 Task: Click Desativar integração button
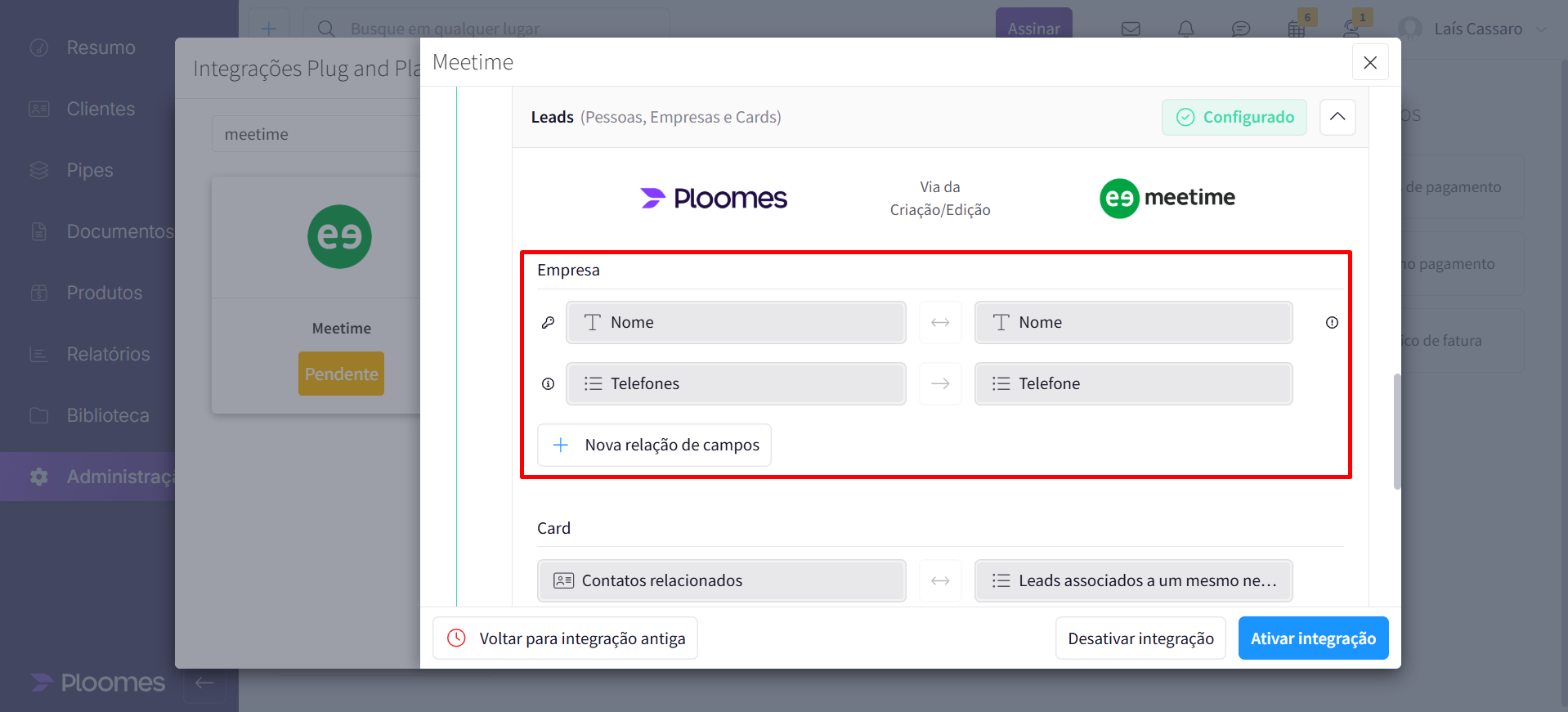coord(1140,638)
